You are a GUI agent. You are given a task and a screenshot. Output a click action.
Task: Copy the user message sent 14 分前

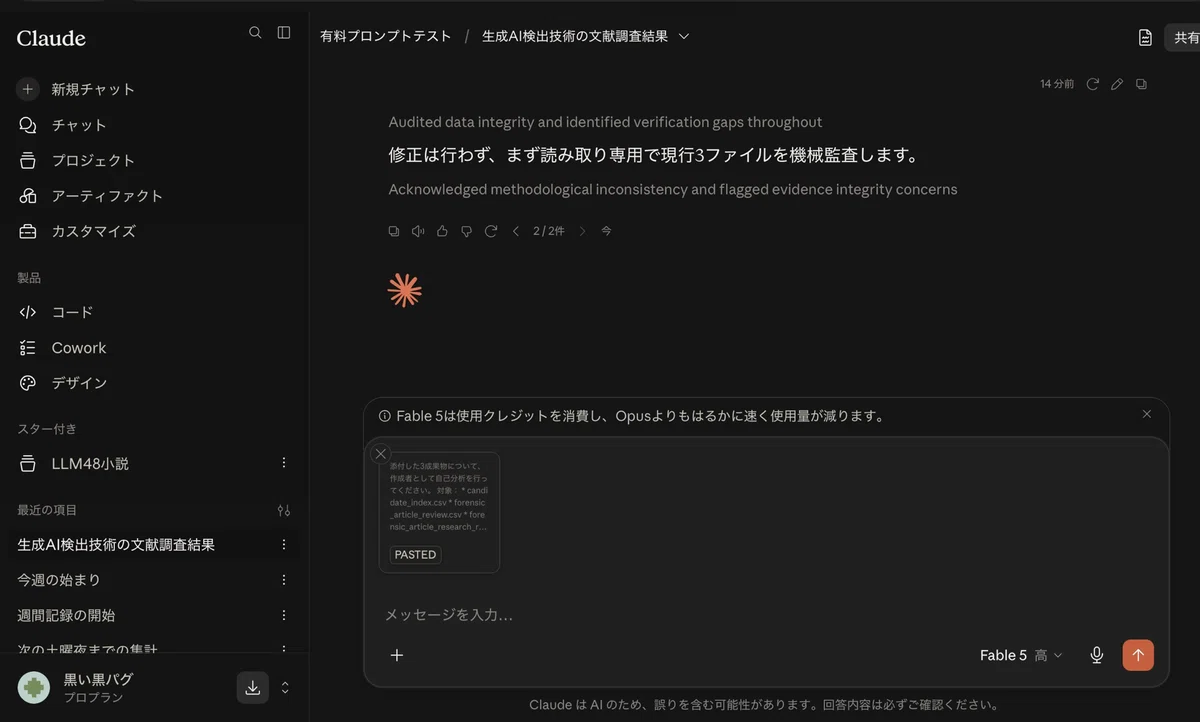coord(1141,84)
